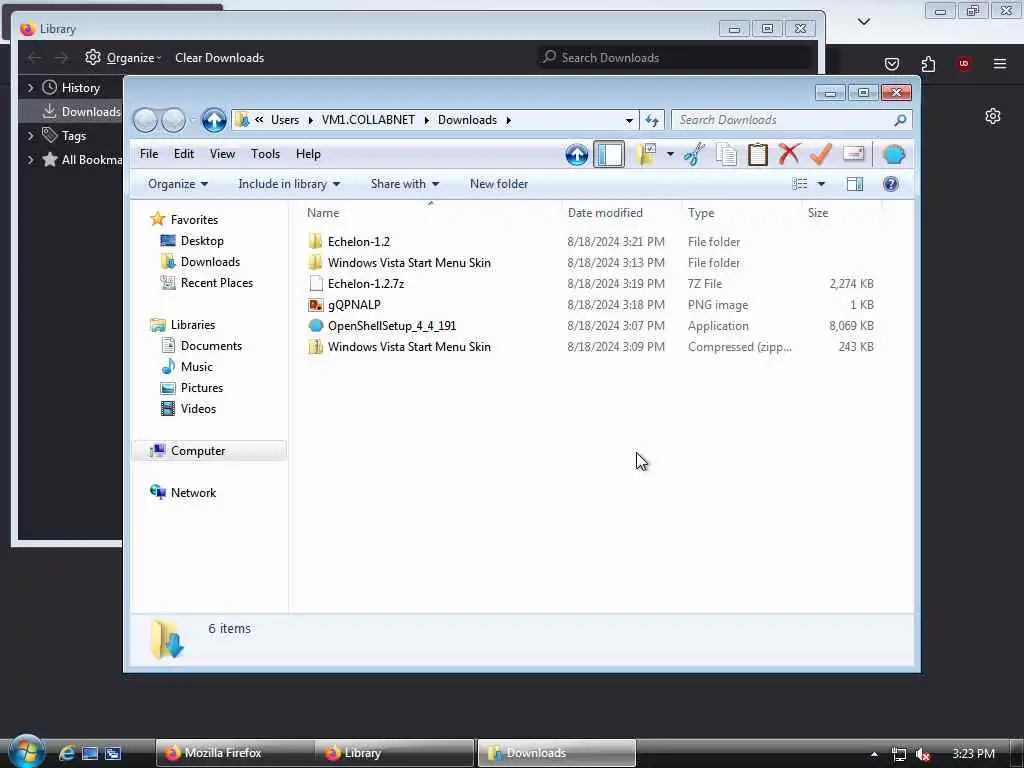Expand the view options arrow

[x=822, y=184]
